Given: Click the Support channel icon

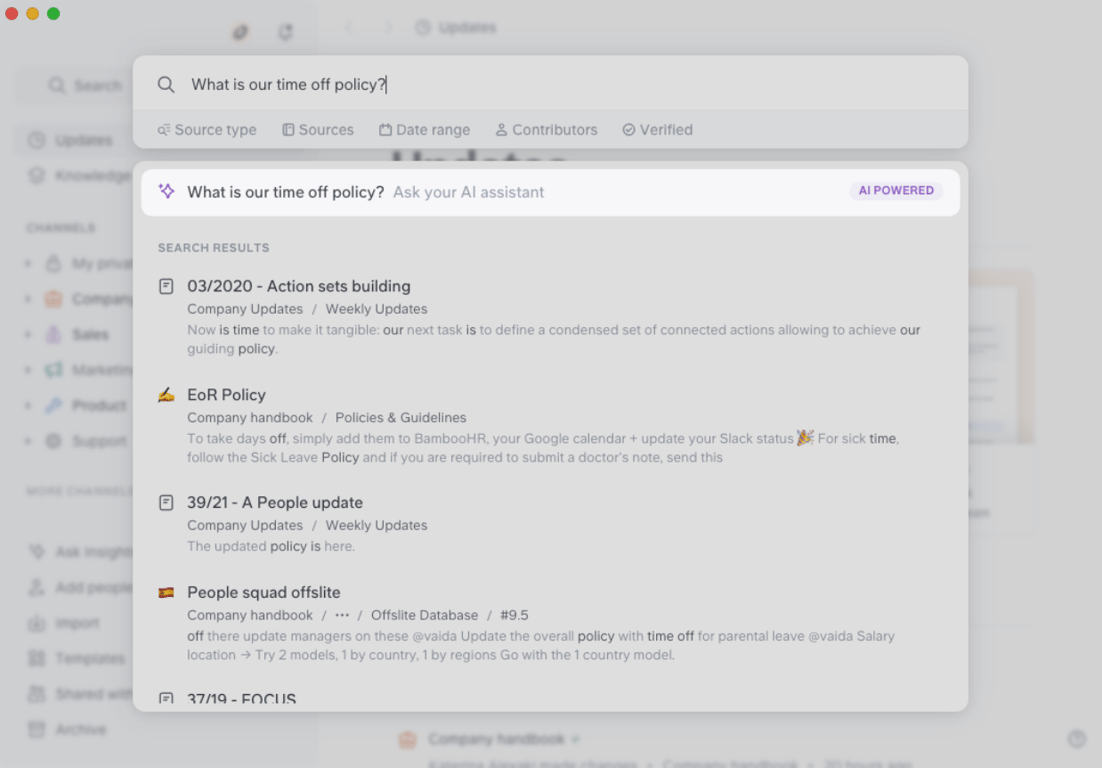Looking at the screenshot, I should (x=53, y=441).
